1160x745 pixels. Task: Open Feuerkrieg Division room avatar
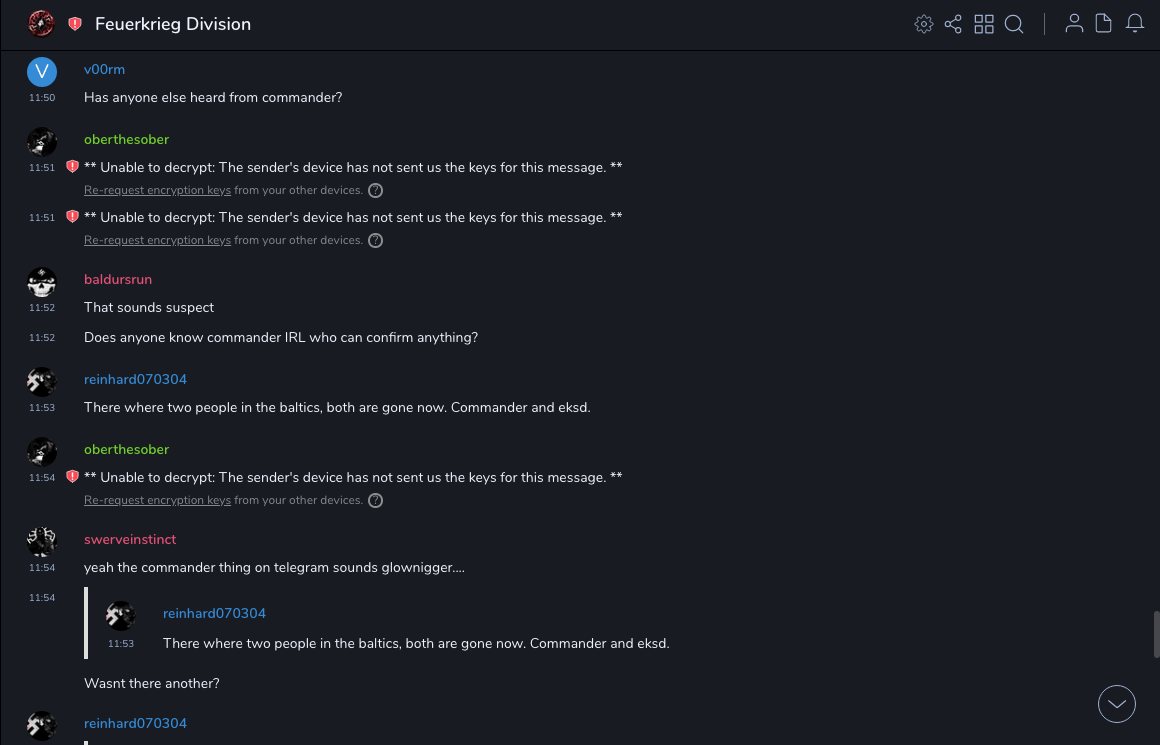(41, 24)
